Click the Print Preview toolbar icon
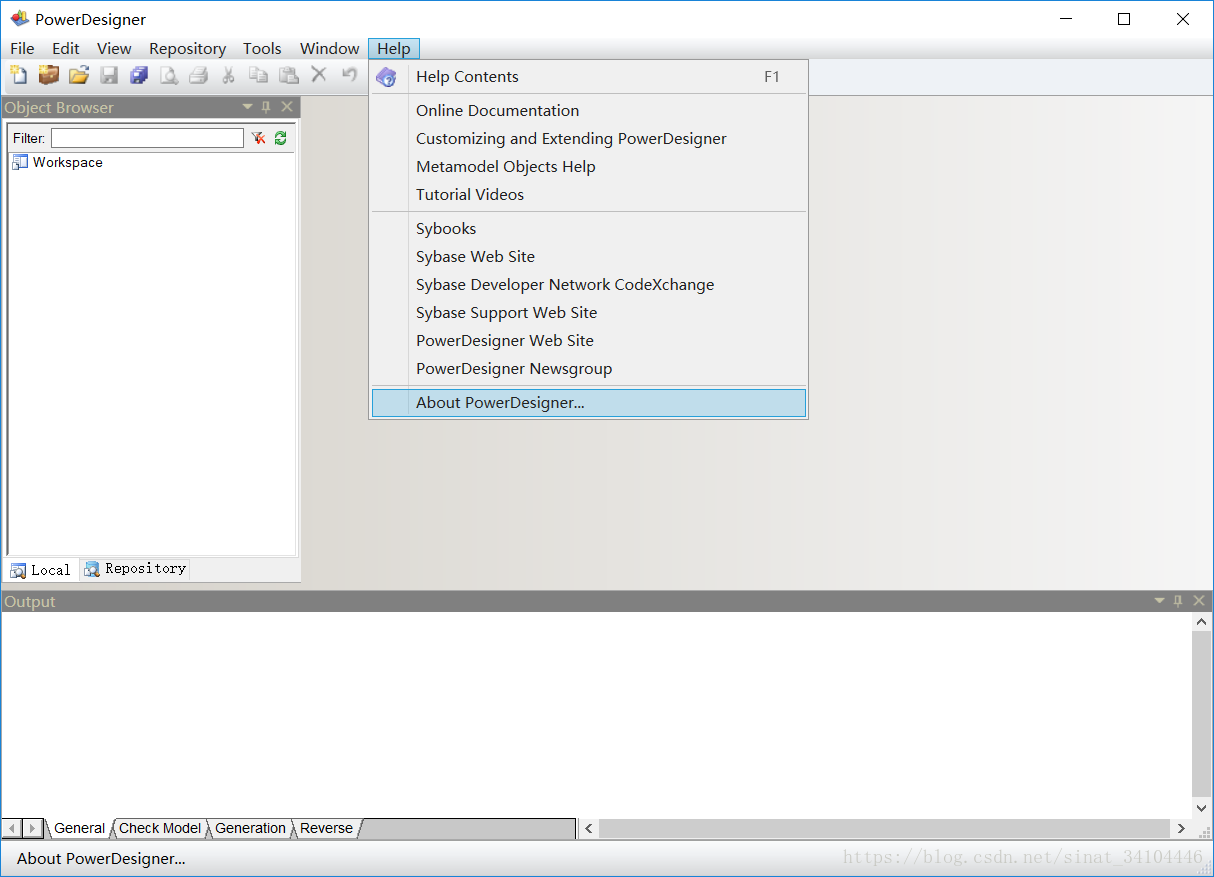Viewport: 1214px width, 877px height. [168, 75]
